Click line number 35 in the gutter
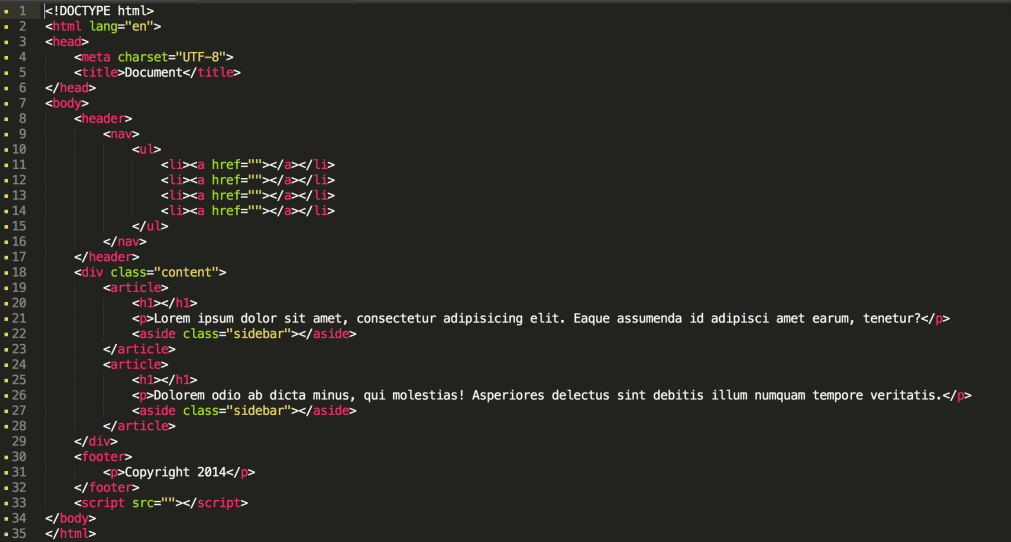This screenshot has width=1011, height=542. point(19,535)
